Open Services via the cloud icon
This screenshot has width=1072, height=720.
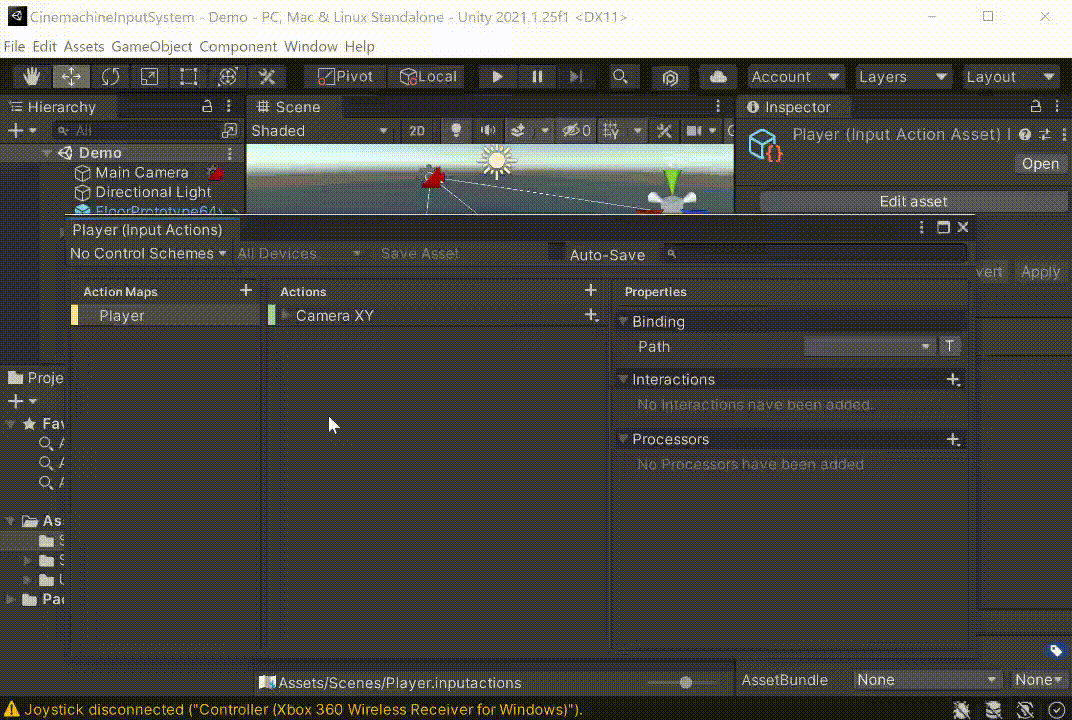718,77
